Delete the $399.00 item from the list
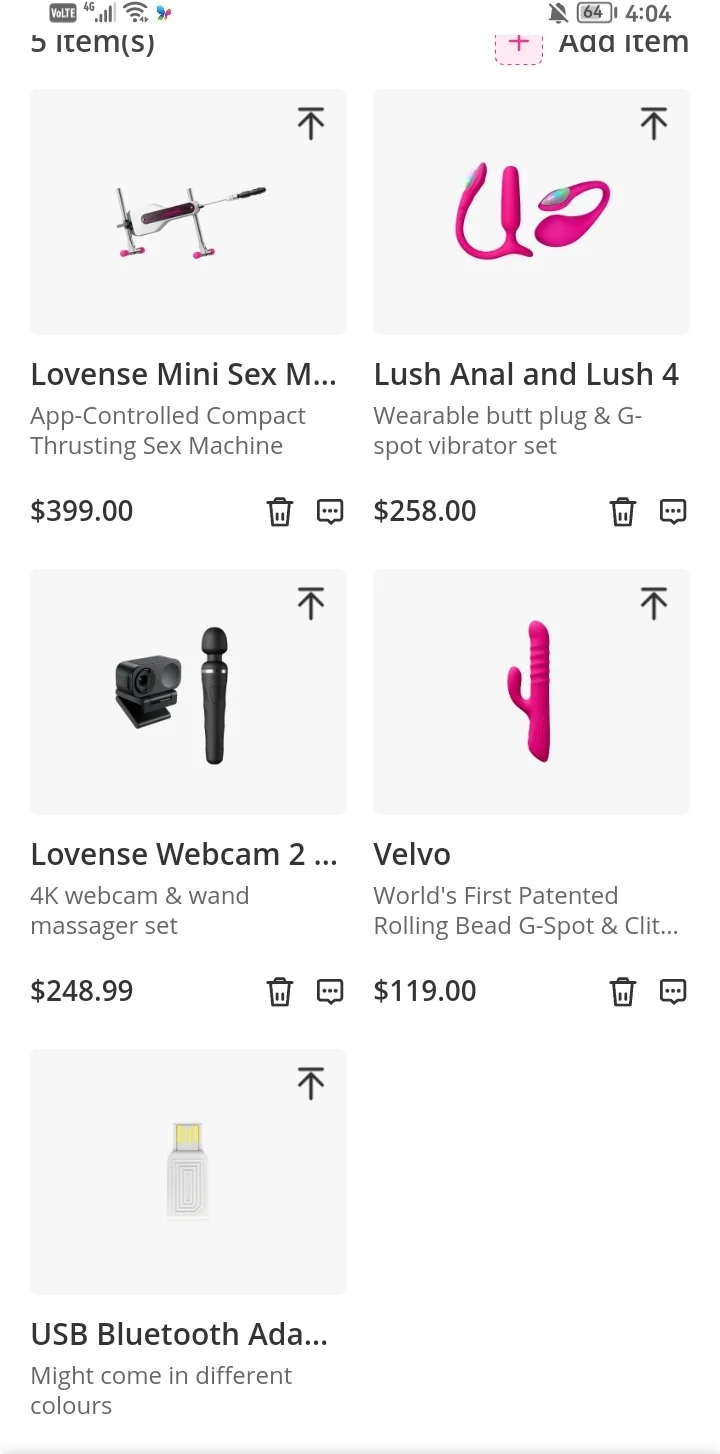The height and width of the screenshot is (1454, 720). (x=280, y=512)
